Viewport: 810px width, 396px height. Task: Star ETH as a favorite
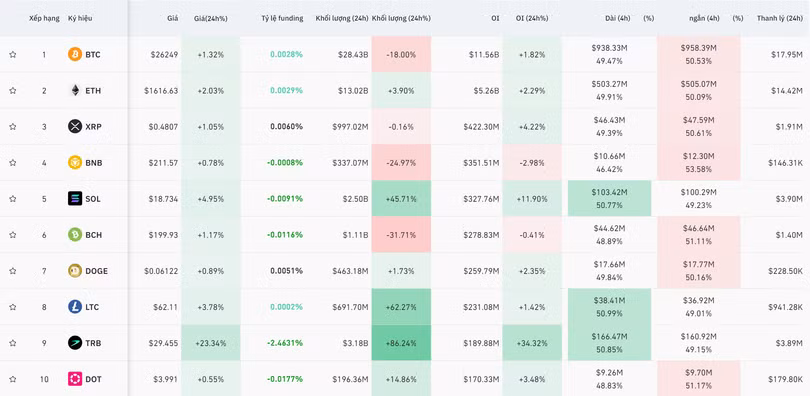pyautogui.click(x=13, y=90)
